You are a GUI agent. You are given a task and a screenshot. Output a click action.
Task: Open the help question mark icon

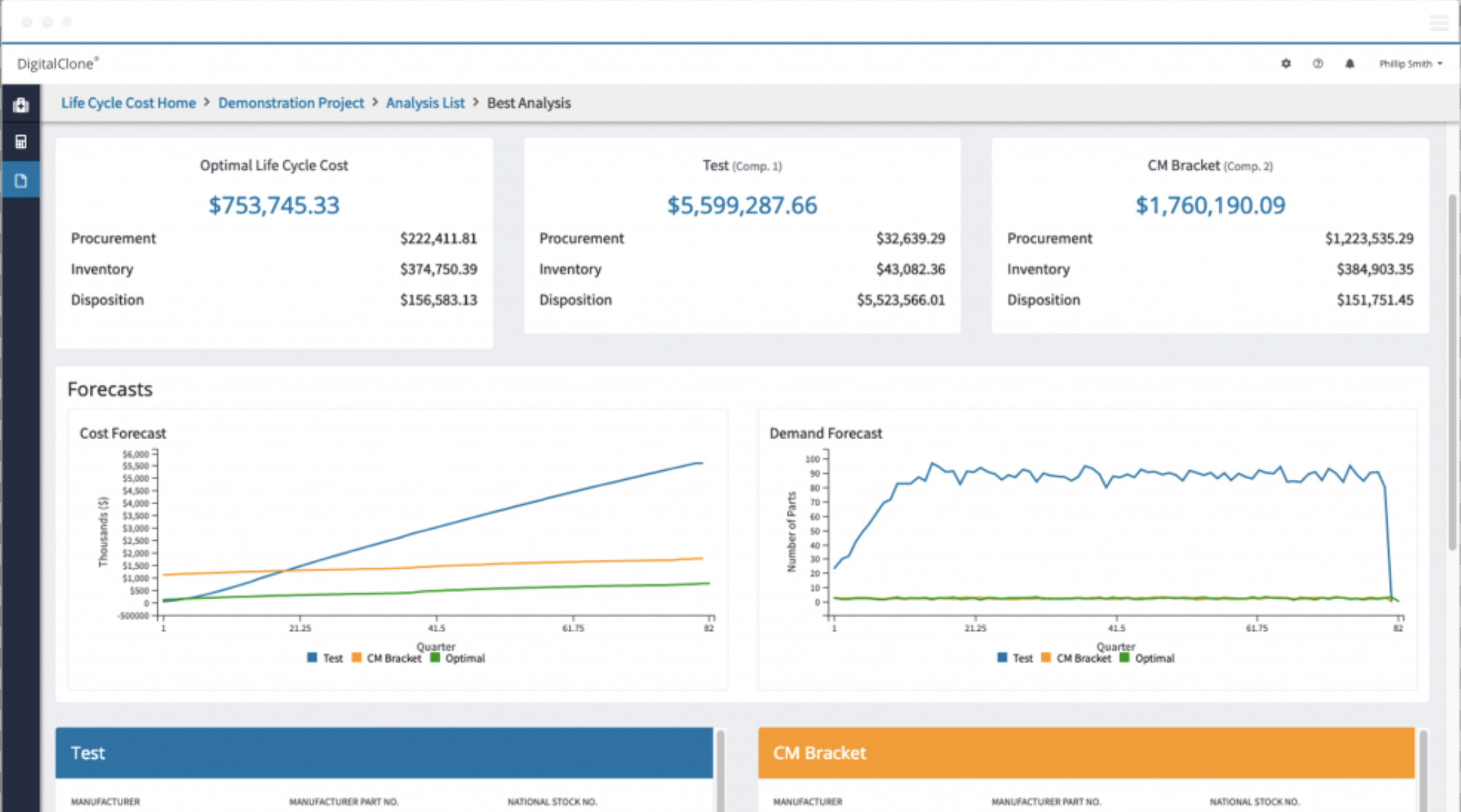click(x=1317, y=64)
